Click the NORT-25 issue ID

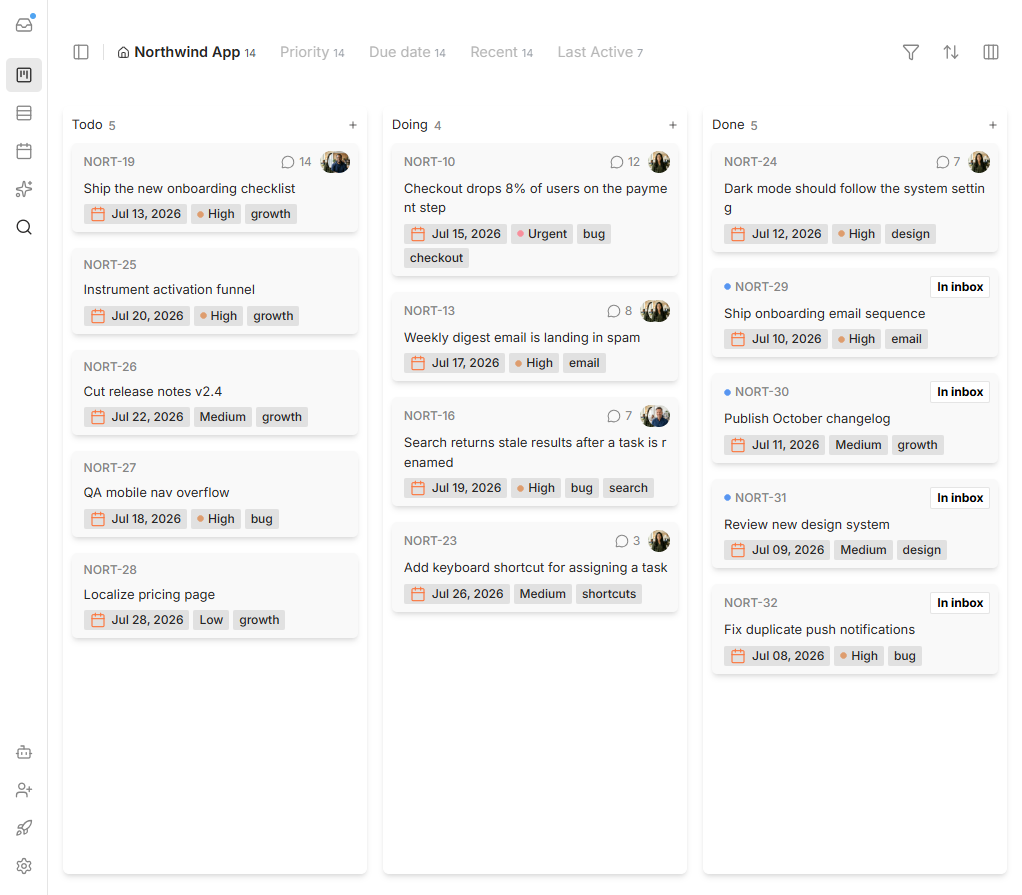[110, 265]
